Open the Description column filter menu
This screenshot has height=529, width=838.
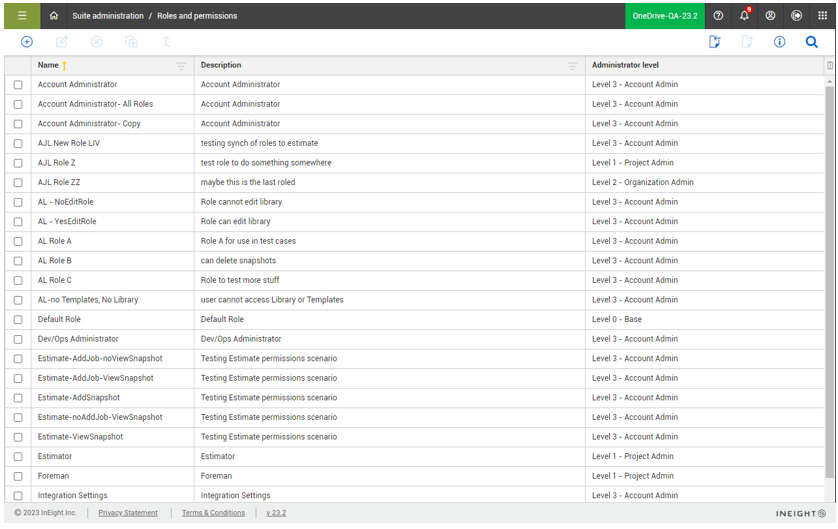(572, 66)
